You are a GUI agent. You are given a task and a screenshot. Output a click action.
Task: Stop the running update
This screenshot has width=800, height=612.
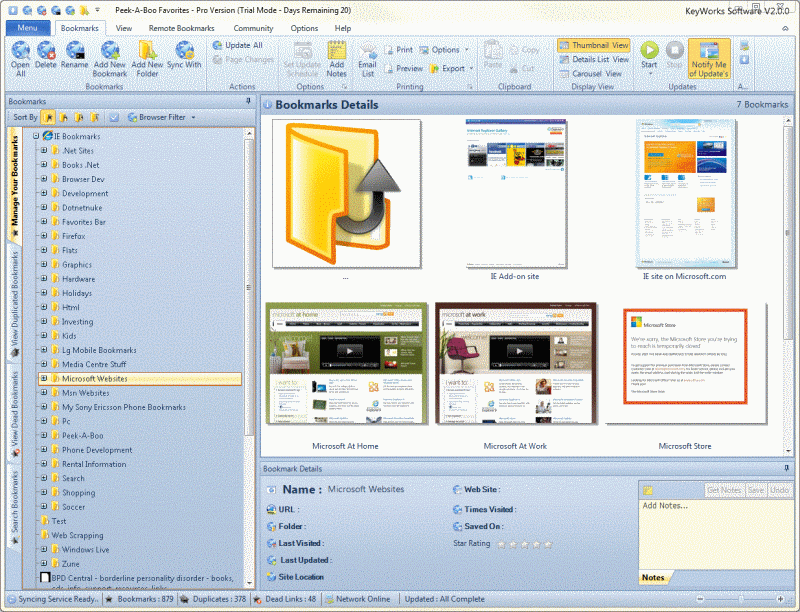click(x=674, y=55)
